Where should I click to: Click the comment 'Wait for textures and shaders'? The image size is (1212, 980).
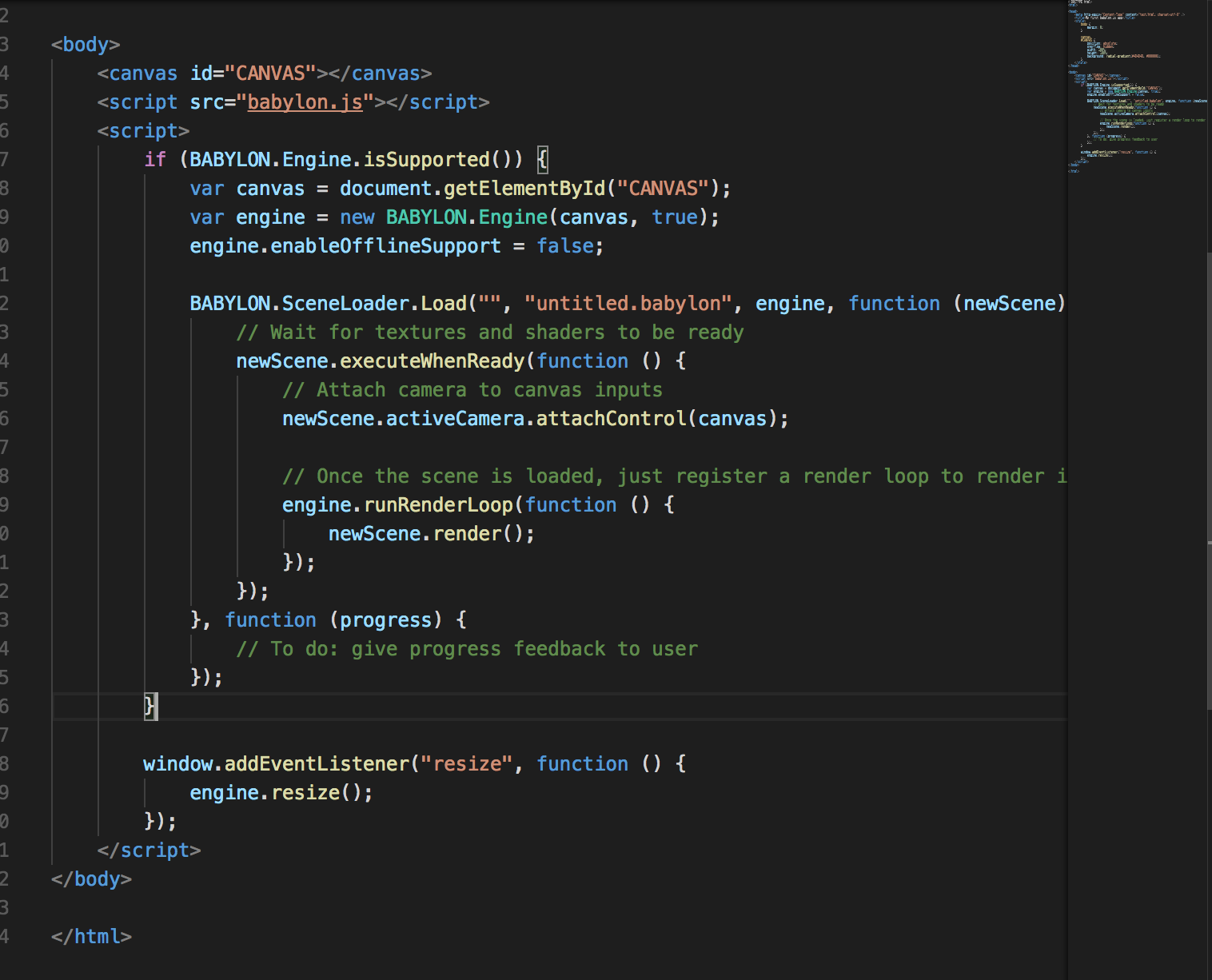490,333
